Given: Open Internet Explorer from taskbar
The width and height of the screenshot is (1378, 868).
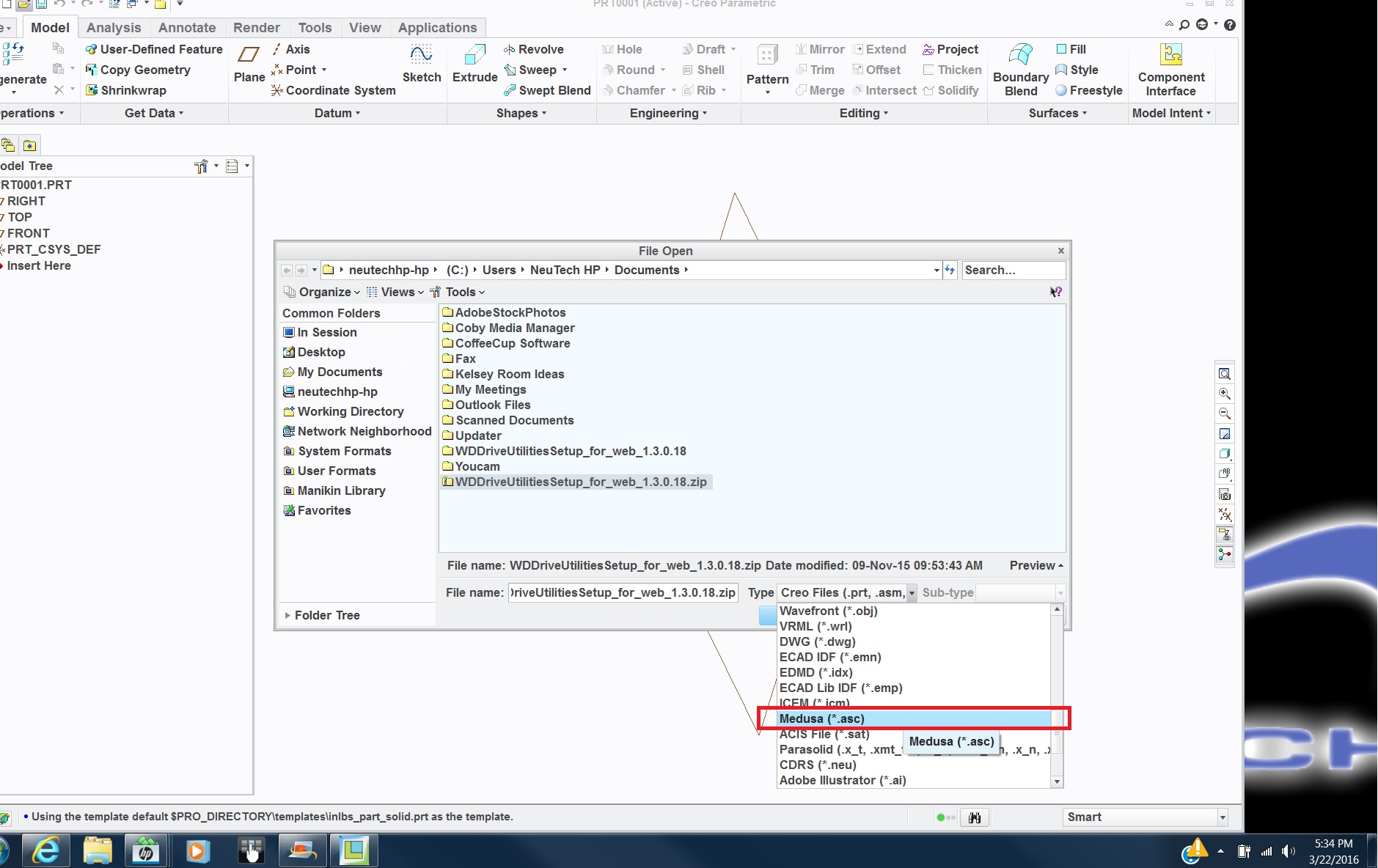Looking at the screenshot, I should pos(47,851).
